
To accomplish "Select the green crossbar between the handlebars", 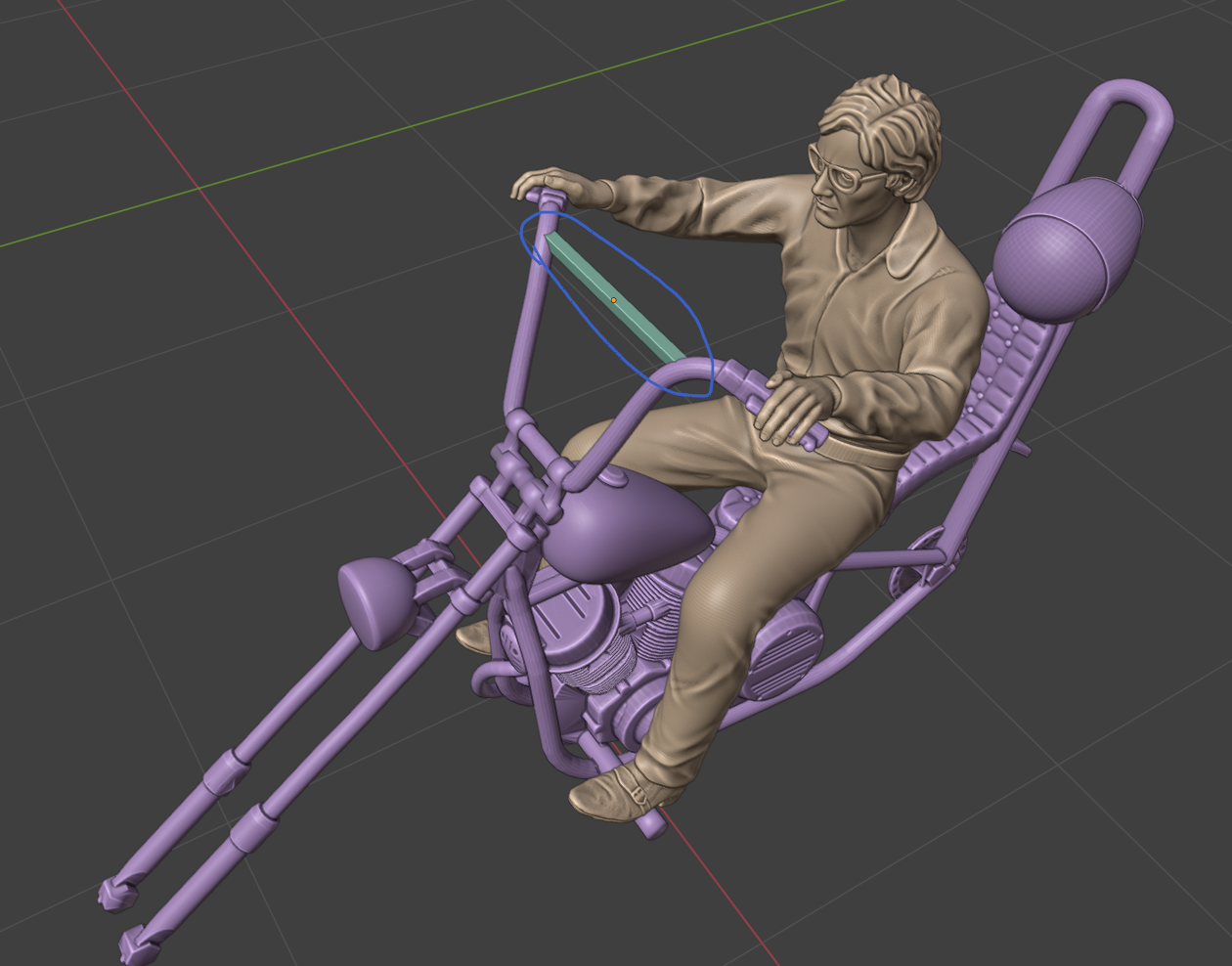I will (613, 299).
